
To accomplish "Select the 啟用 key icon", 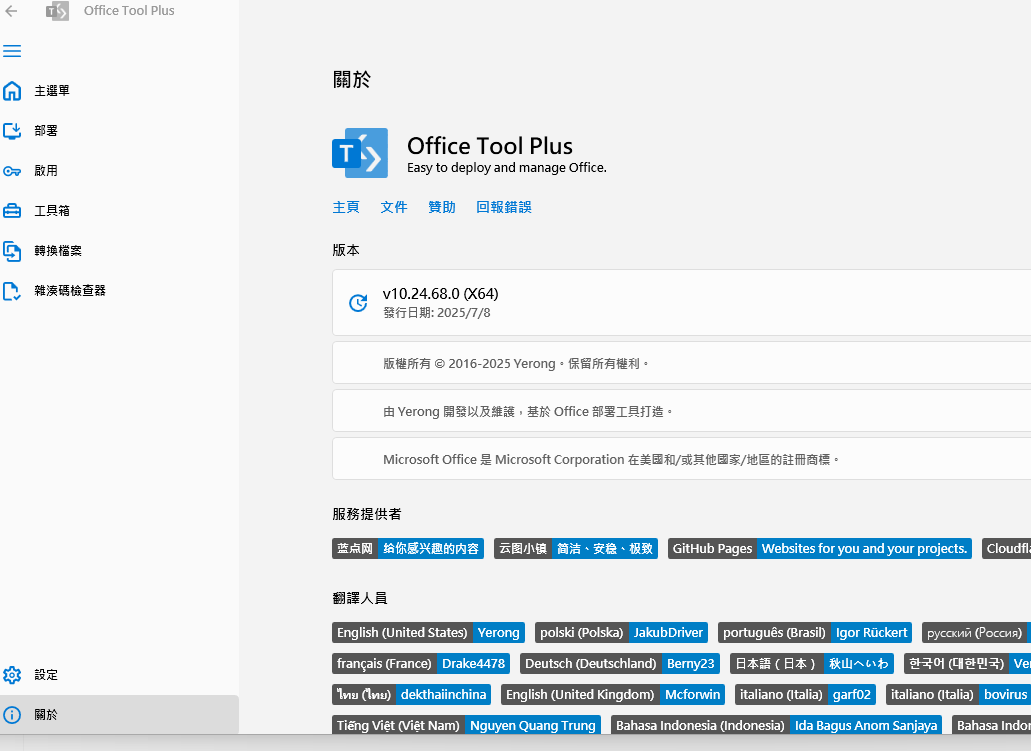I will [x=12, y=171].
